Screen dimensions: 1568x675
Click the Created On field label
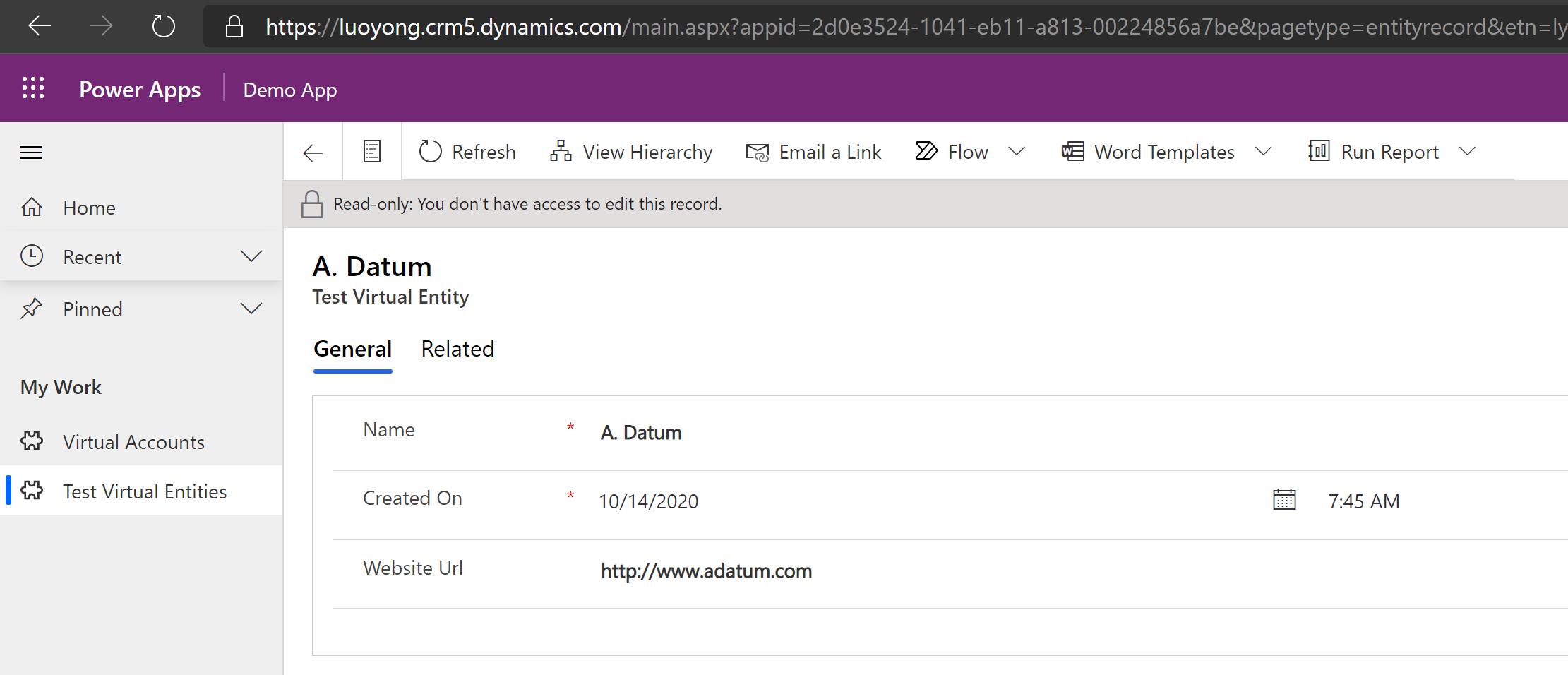(412, 498)
